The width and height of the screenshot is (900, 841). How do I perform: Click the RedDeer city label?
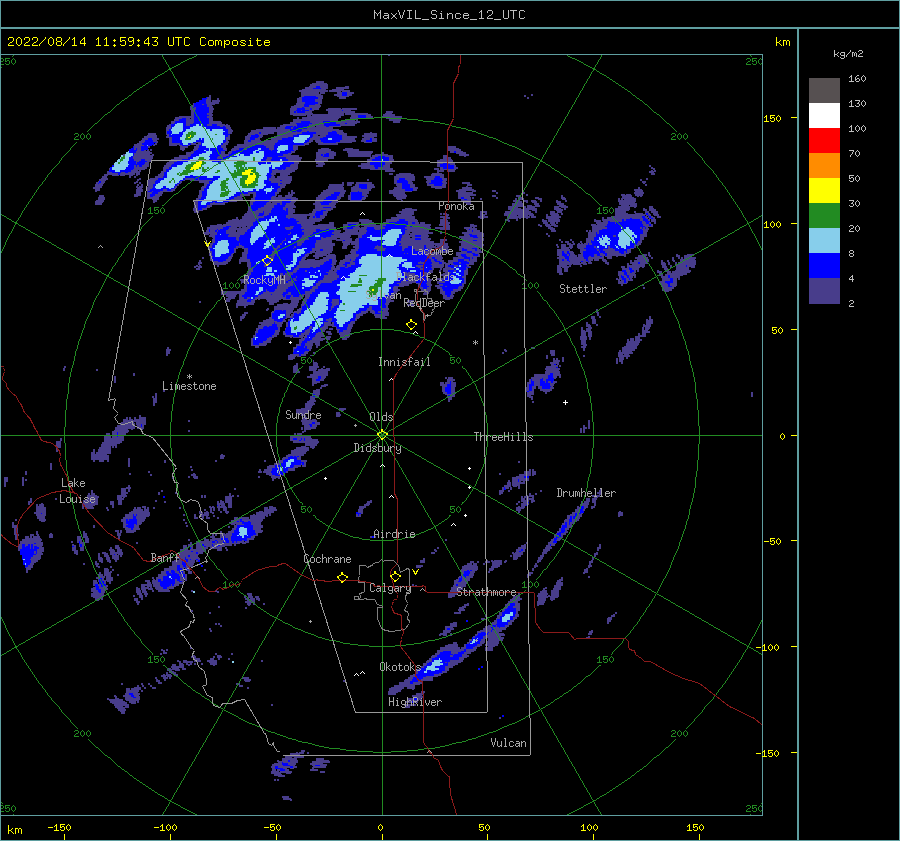coord(424,303)
